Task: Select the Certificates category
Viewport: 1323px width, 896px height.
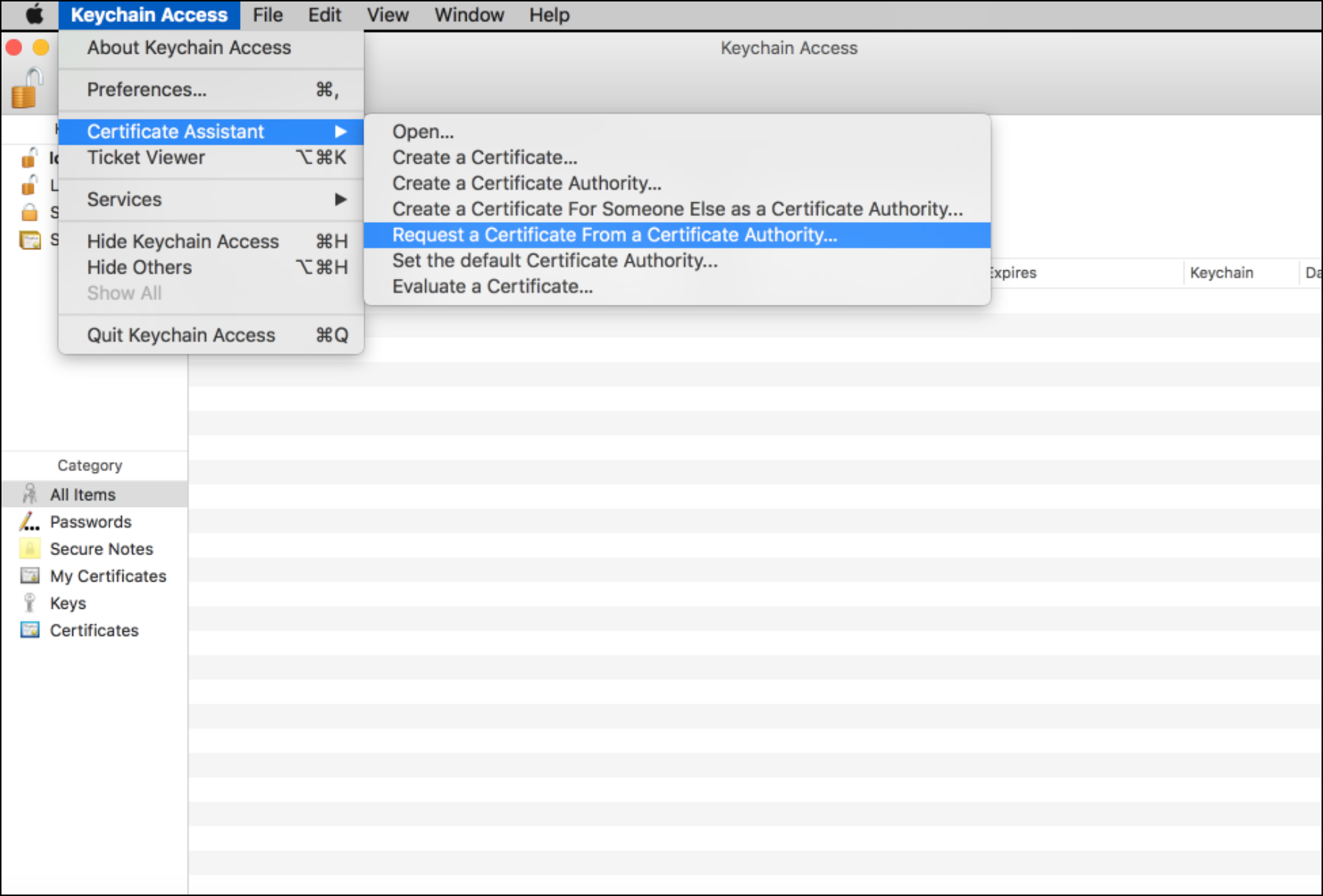Action: (94, 630)
